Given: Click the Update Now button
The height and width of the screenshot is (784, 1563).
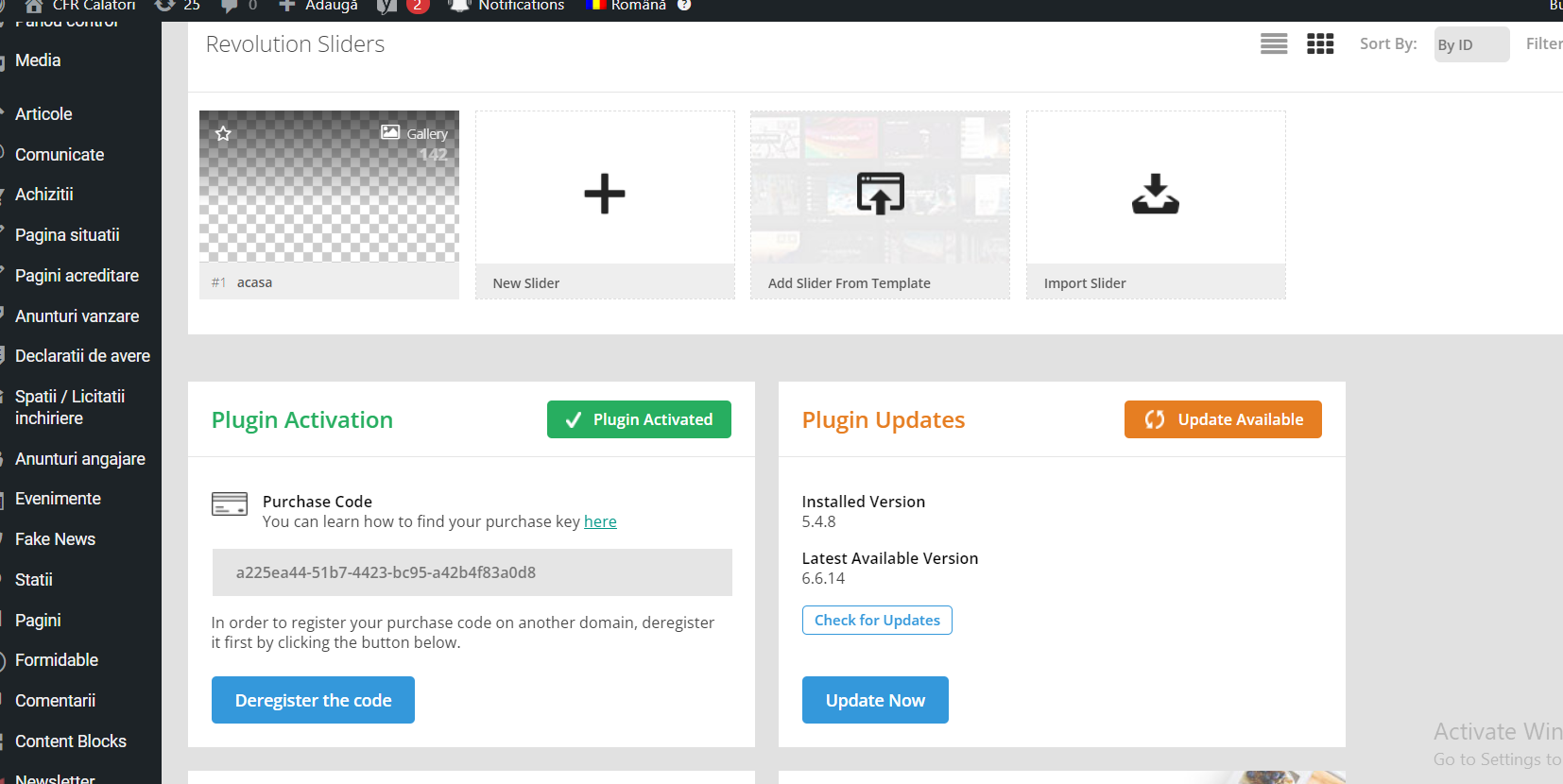Looking at the screenshot, I should tap(875, 700).
